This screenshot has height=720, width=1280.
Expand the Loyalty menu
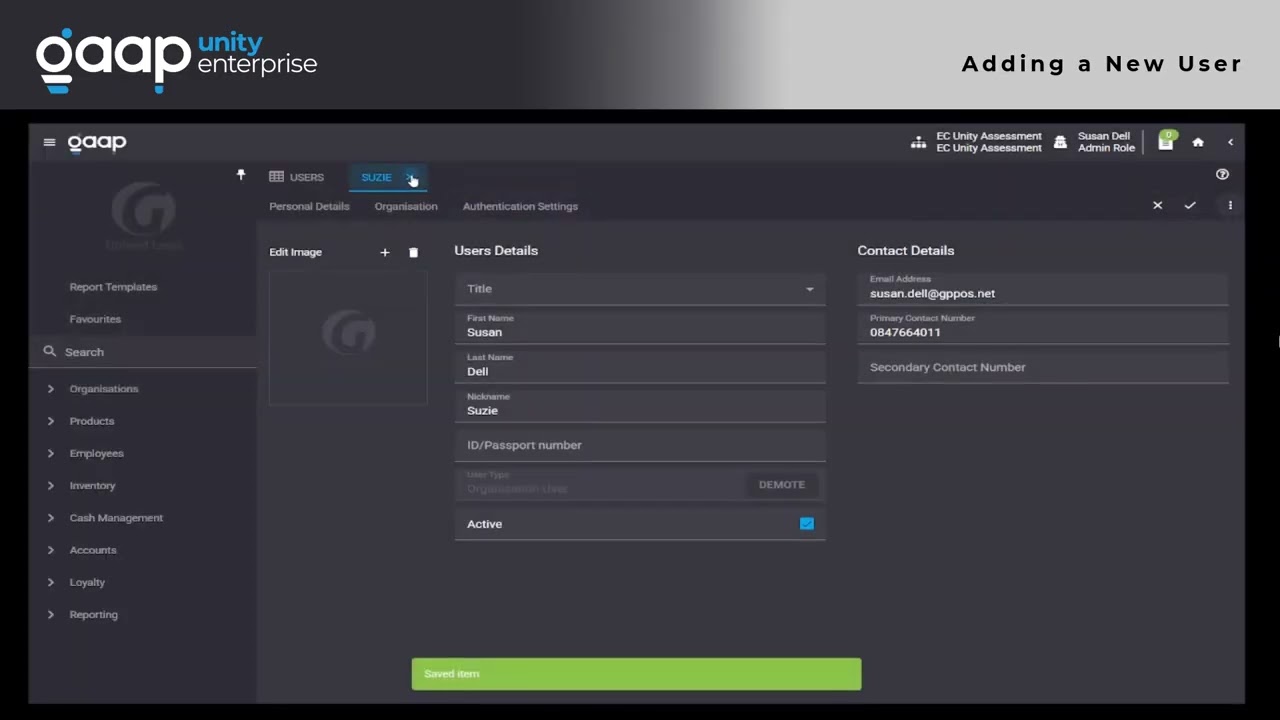point(87,582)
